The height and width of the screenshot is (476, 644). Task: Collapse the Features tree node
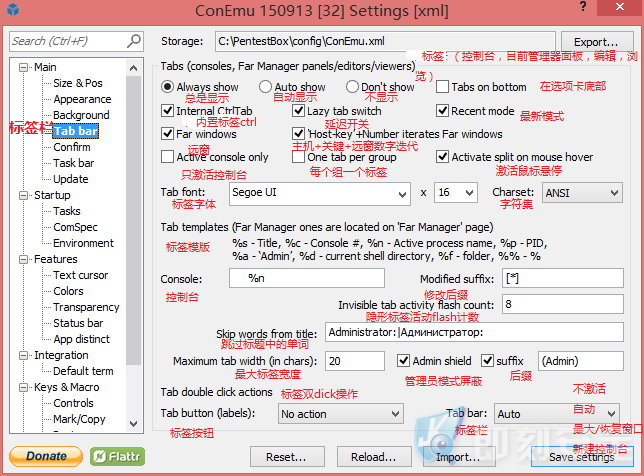24,259
